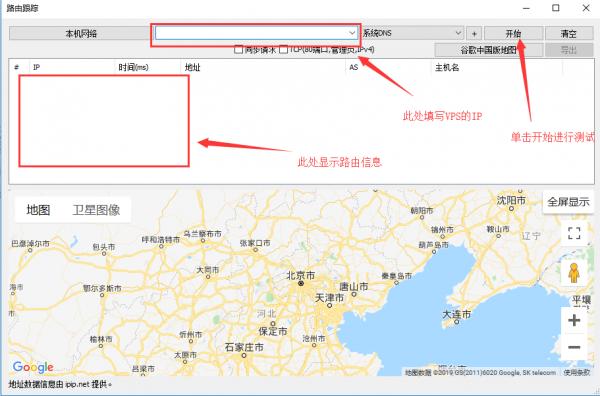This screenshot has width=600, height=396.
Task: Click the # column header
Action: click(x=19, y=67)
